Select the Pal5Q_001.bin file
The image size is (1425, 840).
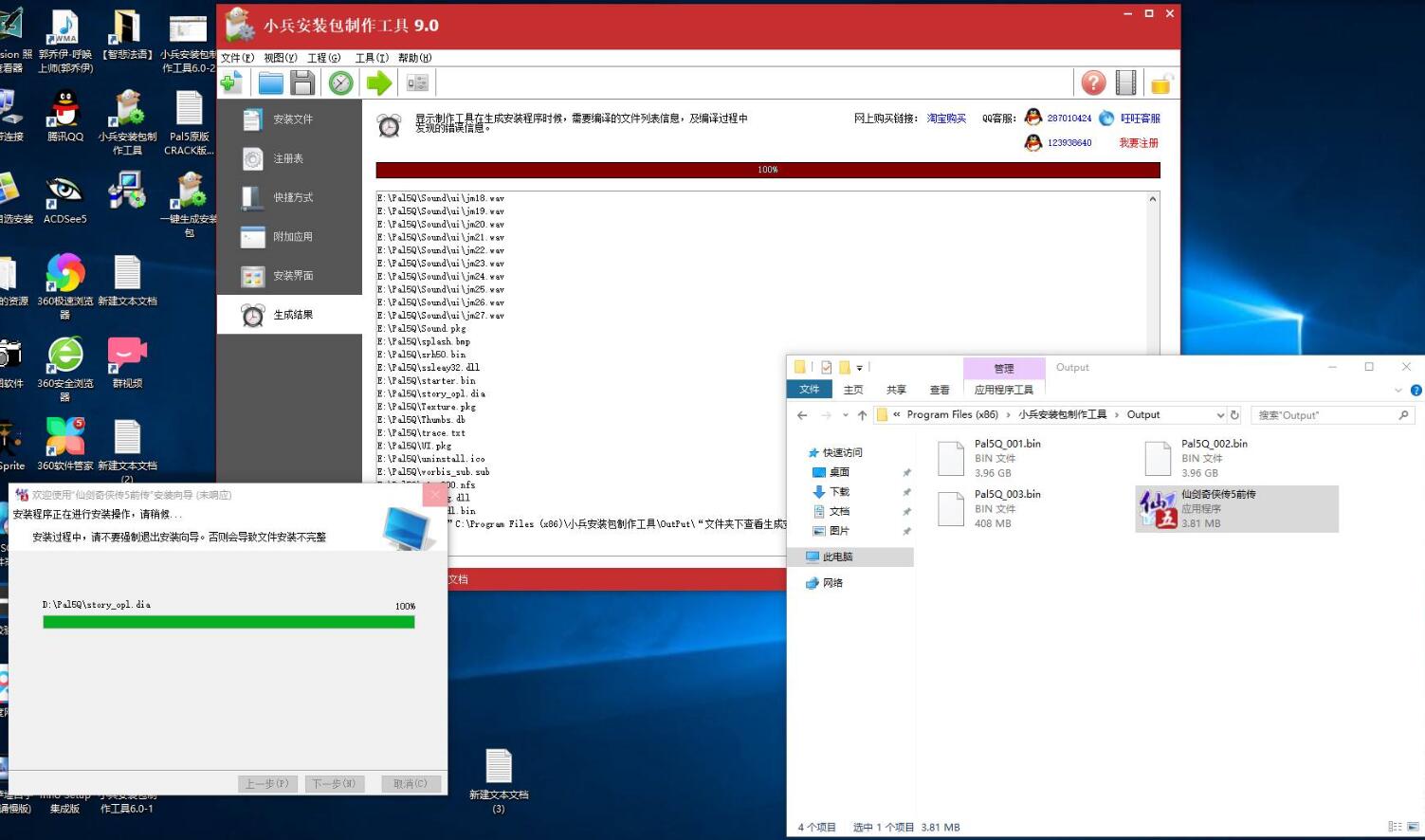1007,458
